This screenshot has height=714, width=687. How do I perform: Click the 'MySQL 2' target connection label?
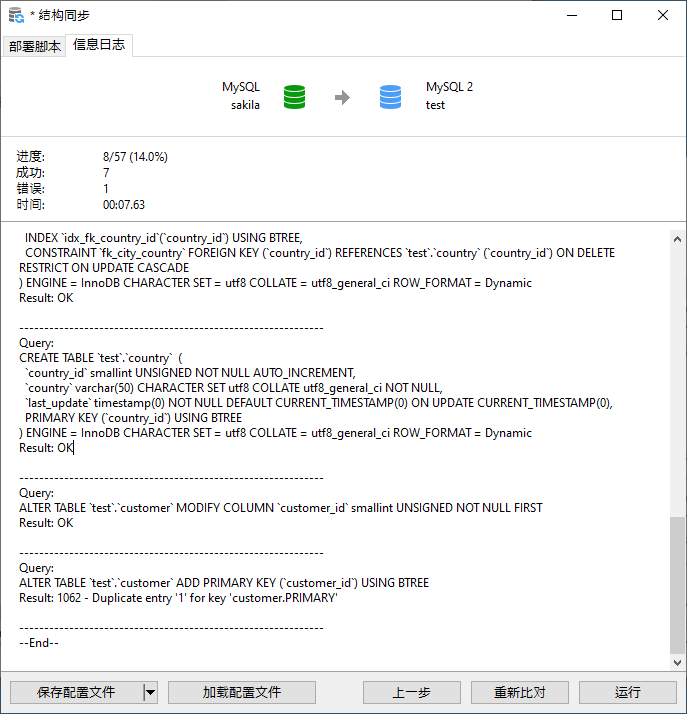coord(449,87)
